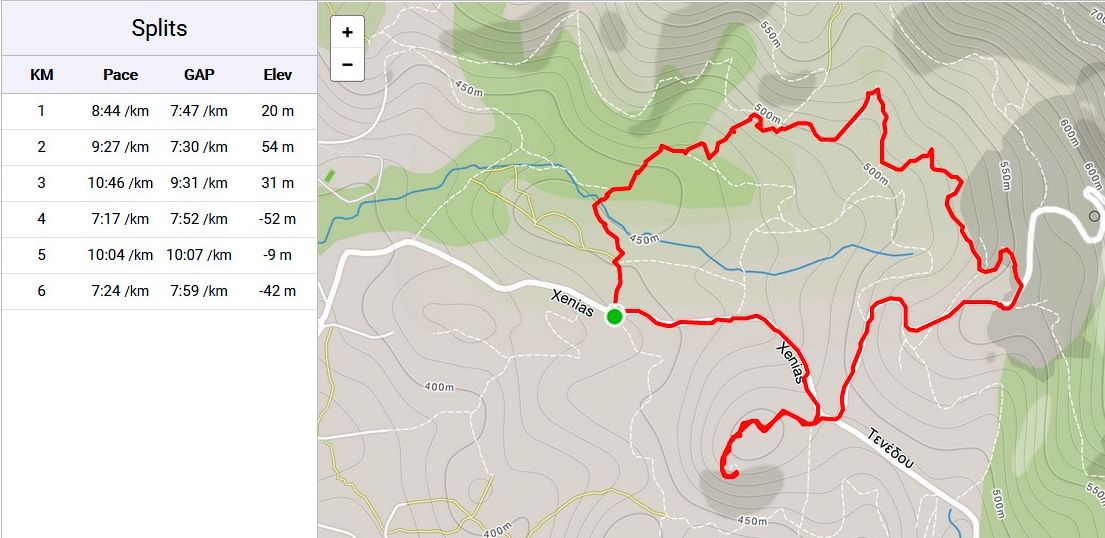Click the northernmost peak of red route
This screenshot has height=538, width=1105.
point(876,91)
